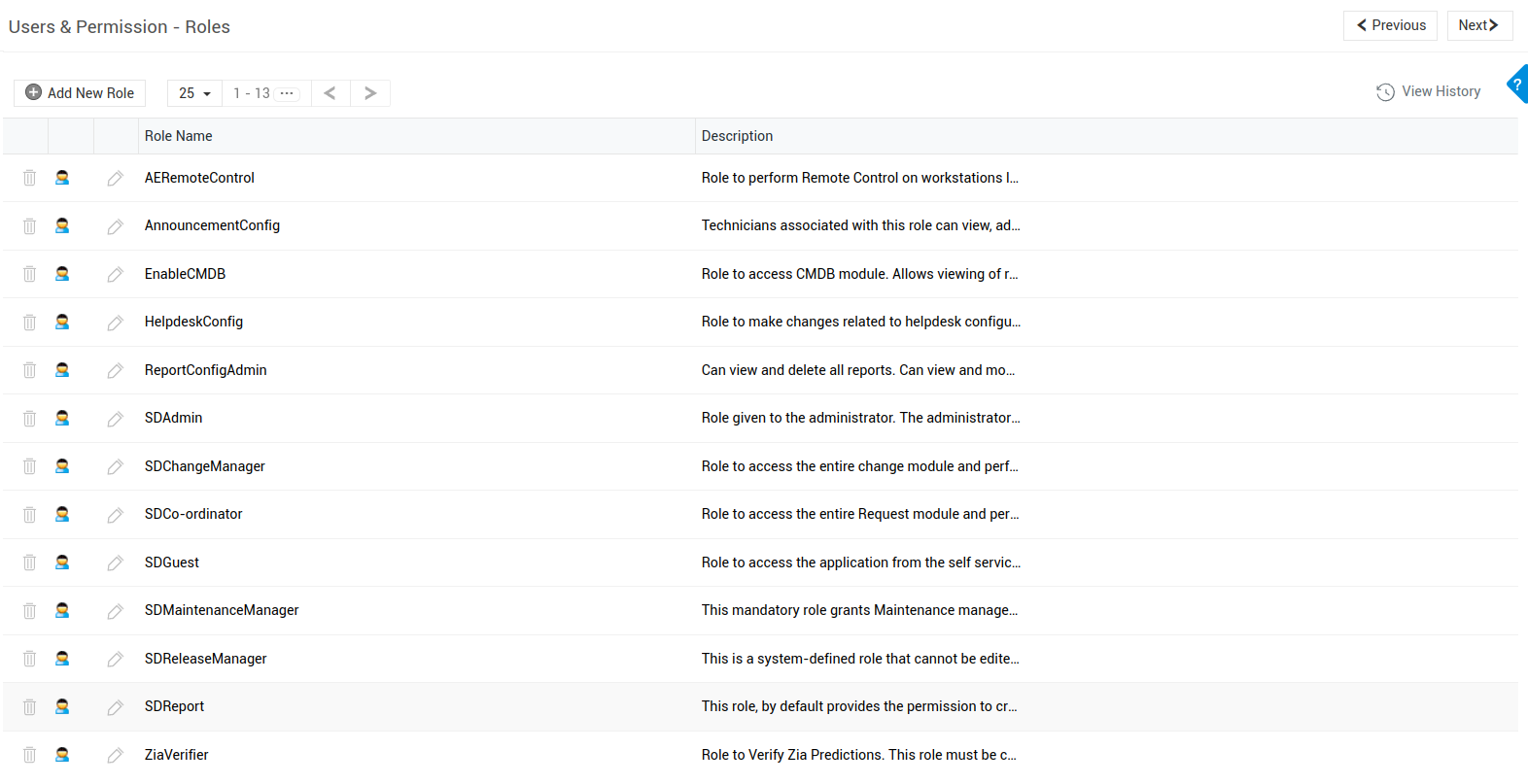Open user icon for SDChangeManager role
This screenshot has width=1528, height=784.
62,466
